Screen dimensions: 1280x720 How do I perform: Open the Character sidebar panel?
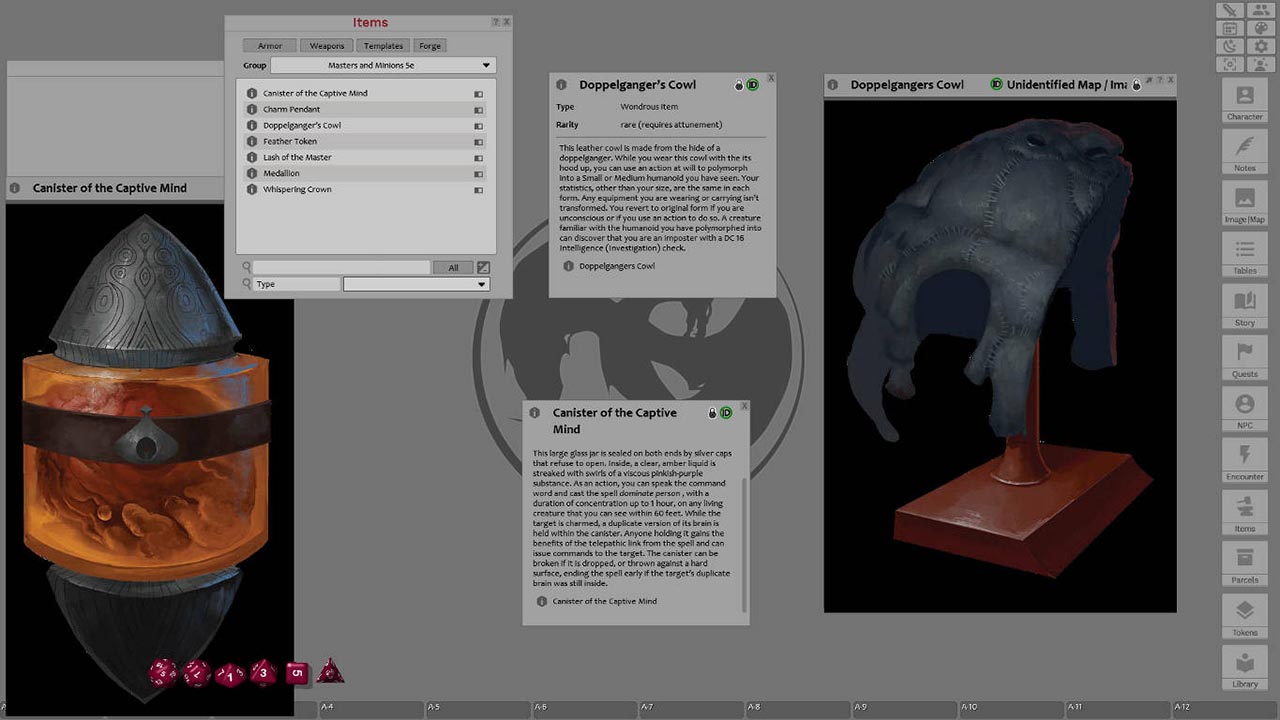1244,104
